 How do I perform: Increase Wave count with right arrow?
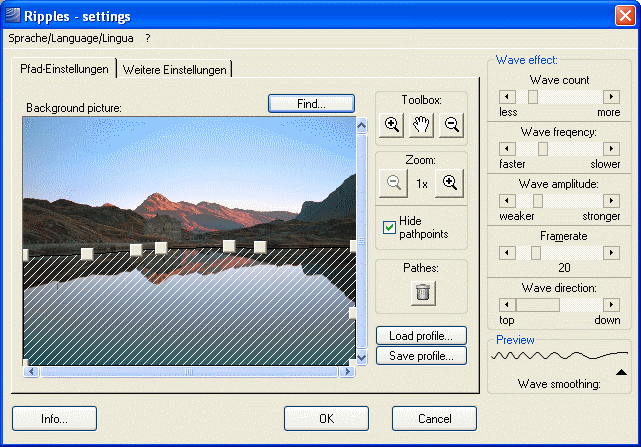point(612,97)
